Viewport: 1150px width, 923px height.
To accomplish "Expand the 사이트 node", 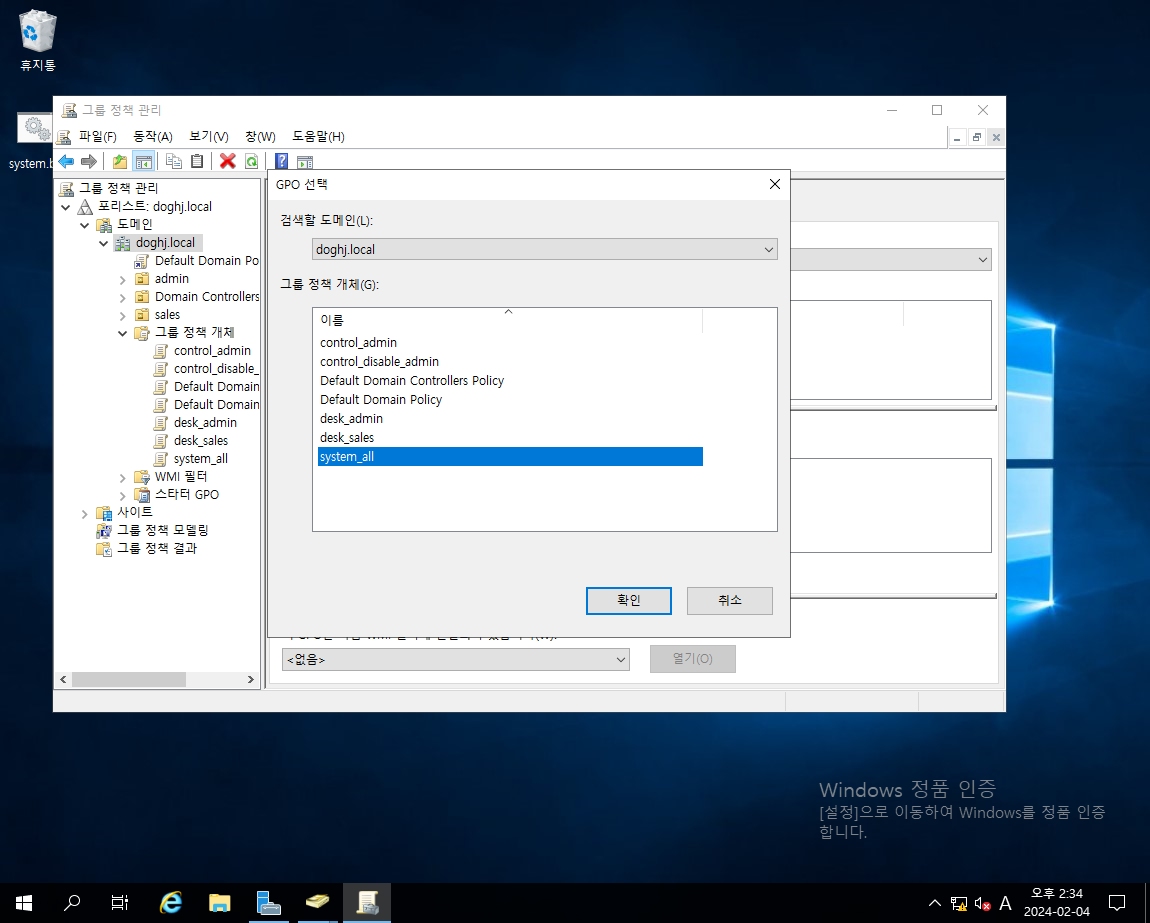I will coord(85,514).
